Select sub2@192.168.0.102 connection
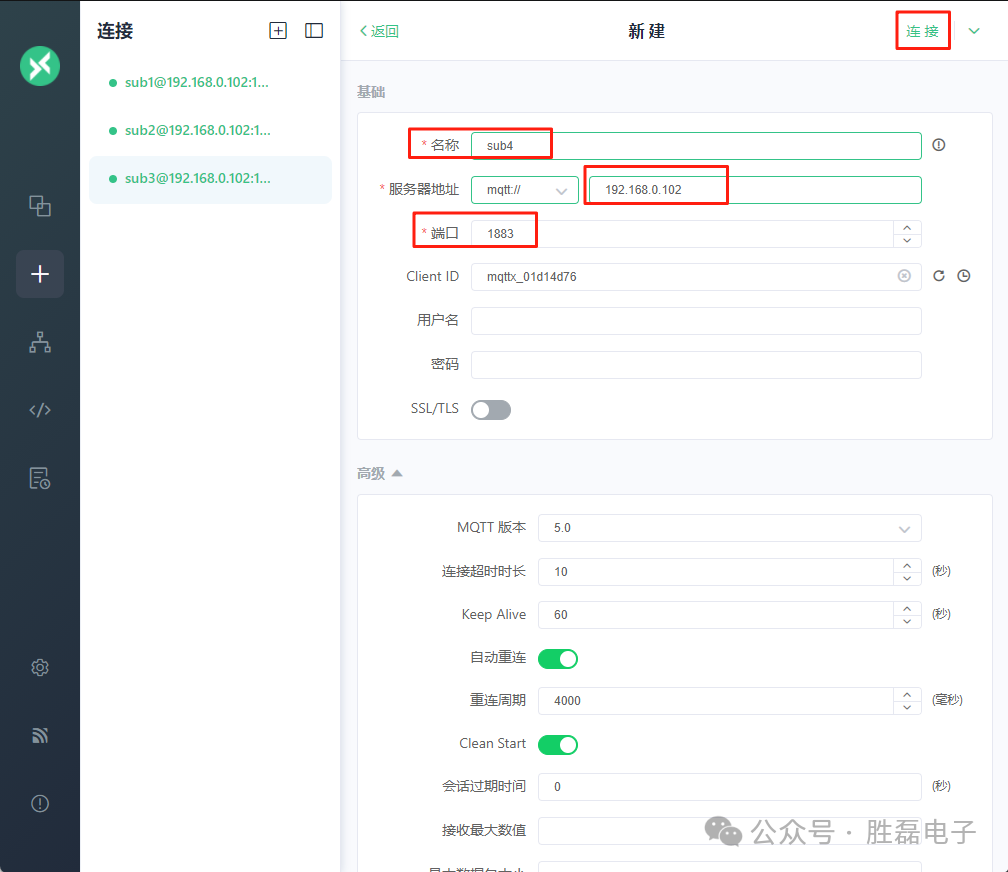 (x=210, y=131)
